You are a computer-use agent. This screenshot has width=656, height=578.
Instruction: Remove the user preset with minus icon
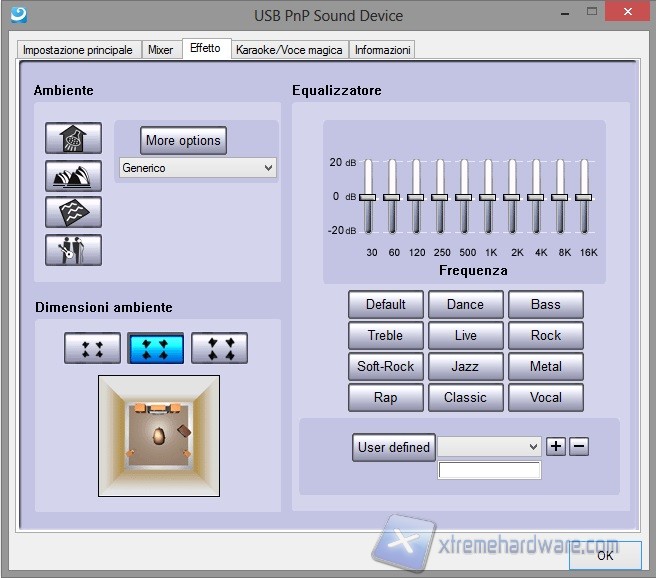click(579, 446)
